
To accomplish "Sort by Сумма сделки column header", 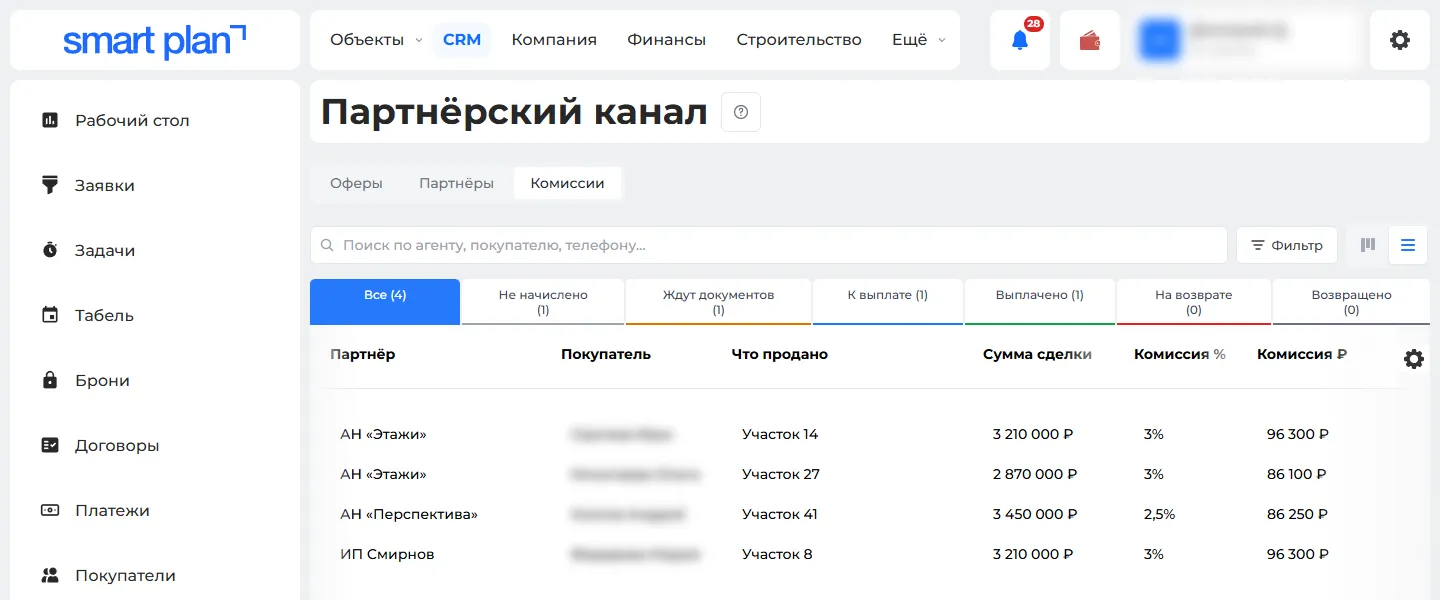I will click(x=1037, y=354).
